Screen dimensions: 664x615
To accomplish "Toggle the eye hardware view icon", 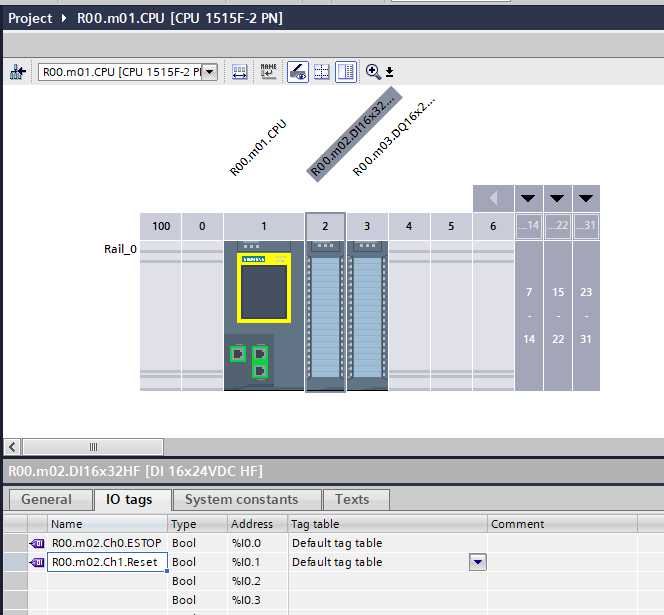I will 298,72.
